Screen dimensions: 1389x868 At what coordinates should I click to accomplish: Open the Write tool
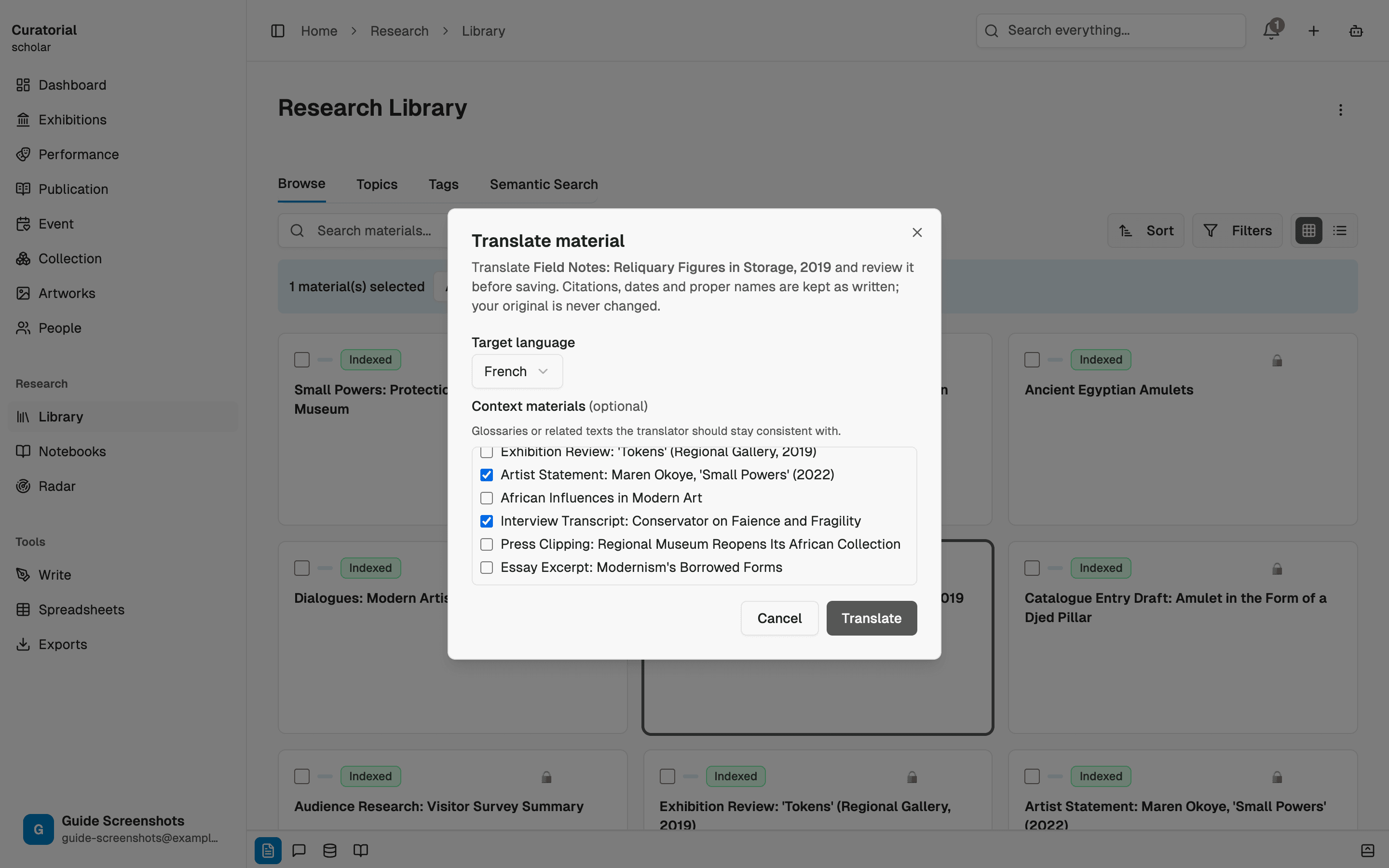click(122, 575)
